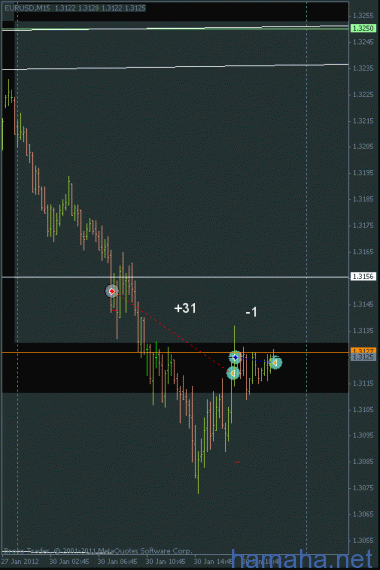
Task: Select the blue dotted trade connection line
Action: (x=255, y=360)
